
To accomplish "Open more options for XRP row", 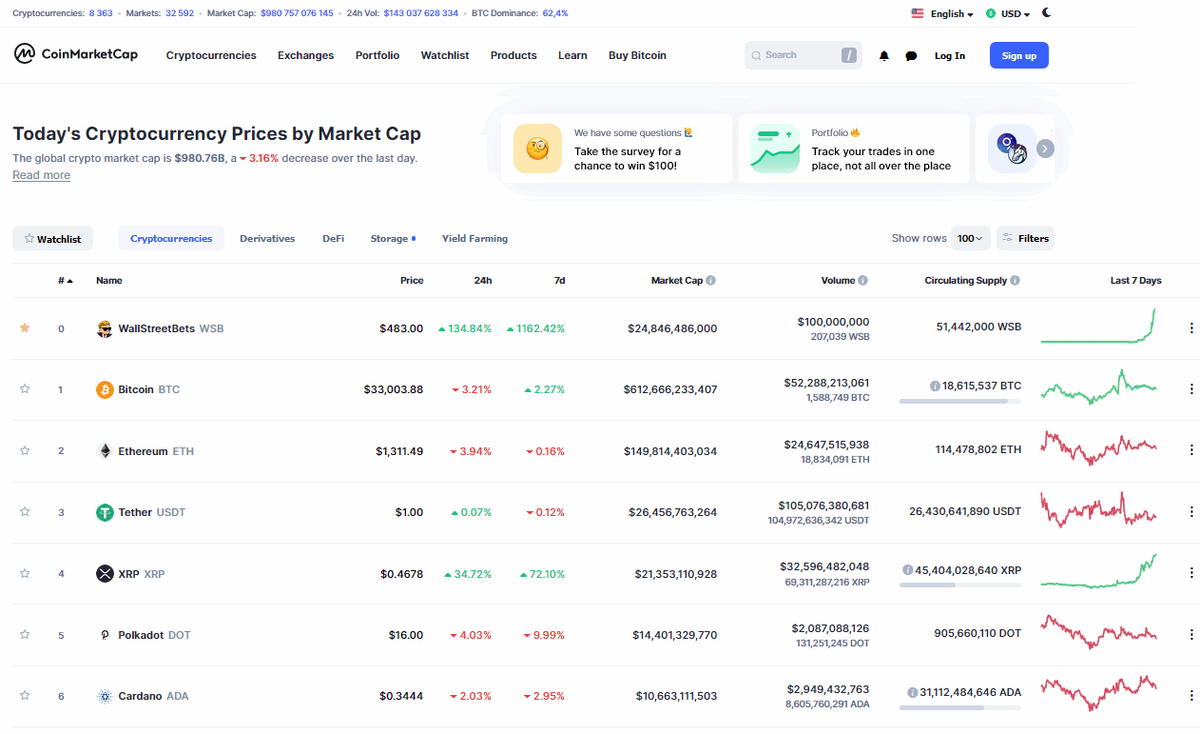I will (1191, 573).
